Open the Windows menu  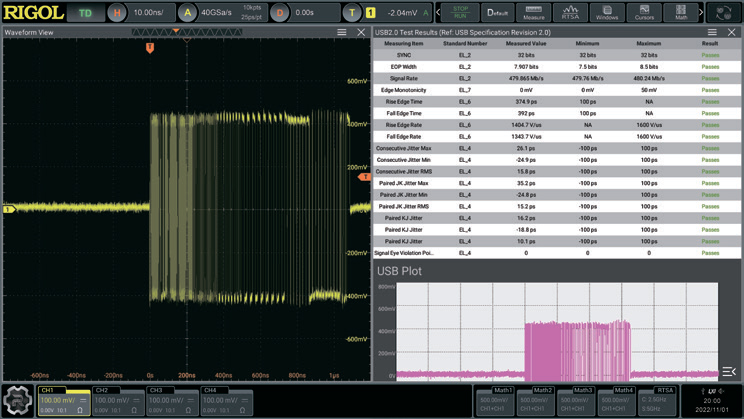click(x=607, y=12)
